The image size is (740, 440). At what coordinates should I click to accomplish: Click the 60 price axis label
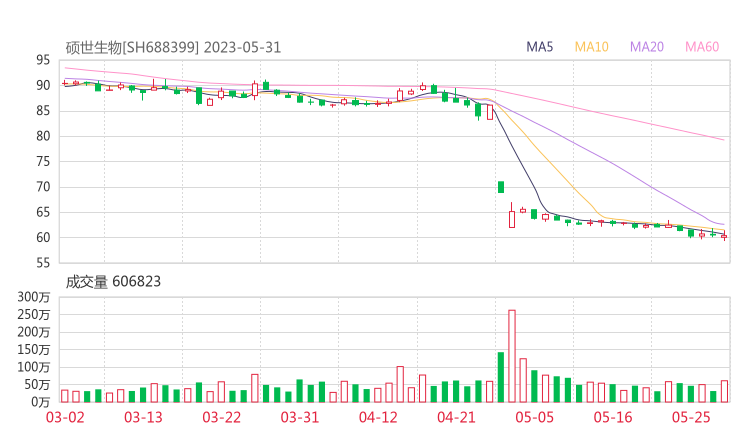43,237
